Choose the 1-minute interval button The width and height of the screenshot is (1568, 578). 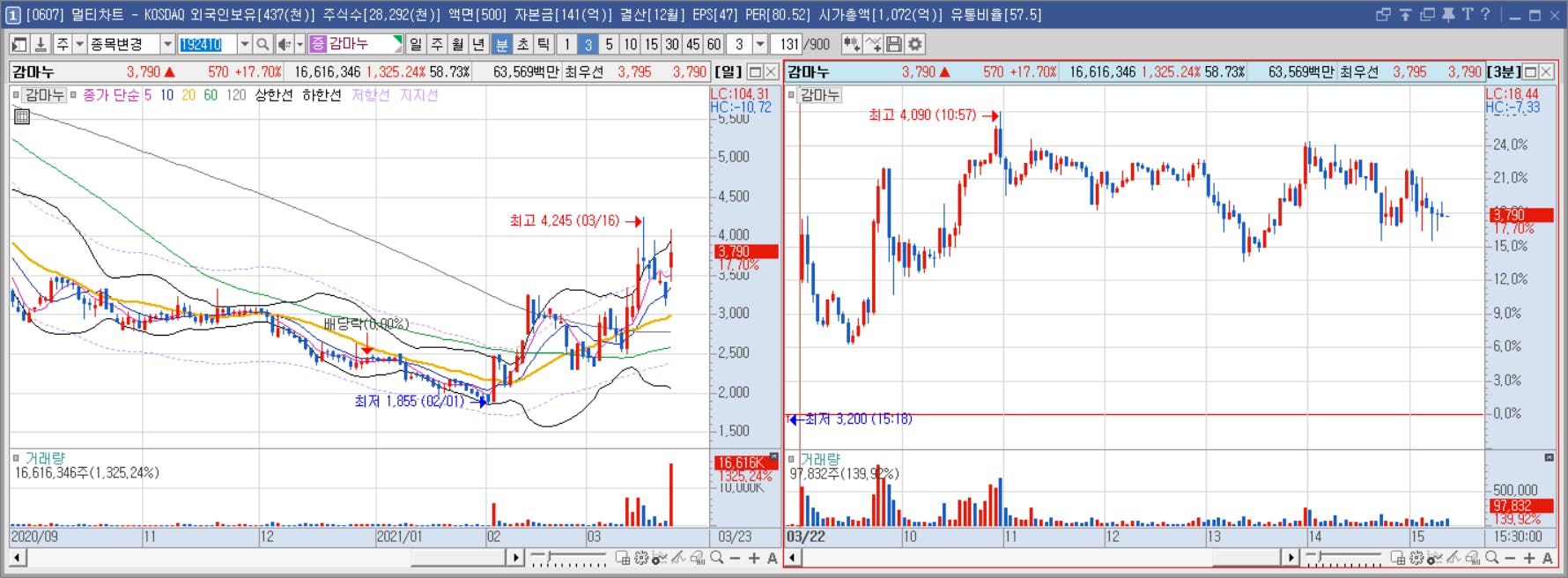pos(567,44)
